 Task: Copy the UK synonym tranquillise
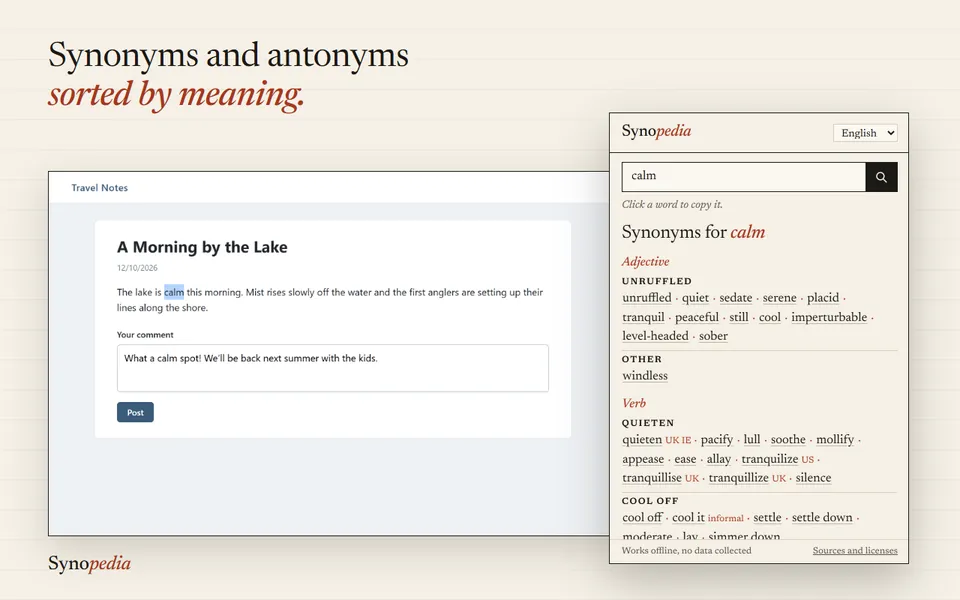[x=651, y=478]
